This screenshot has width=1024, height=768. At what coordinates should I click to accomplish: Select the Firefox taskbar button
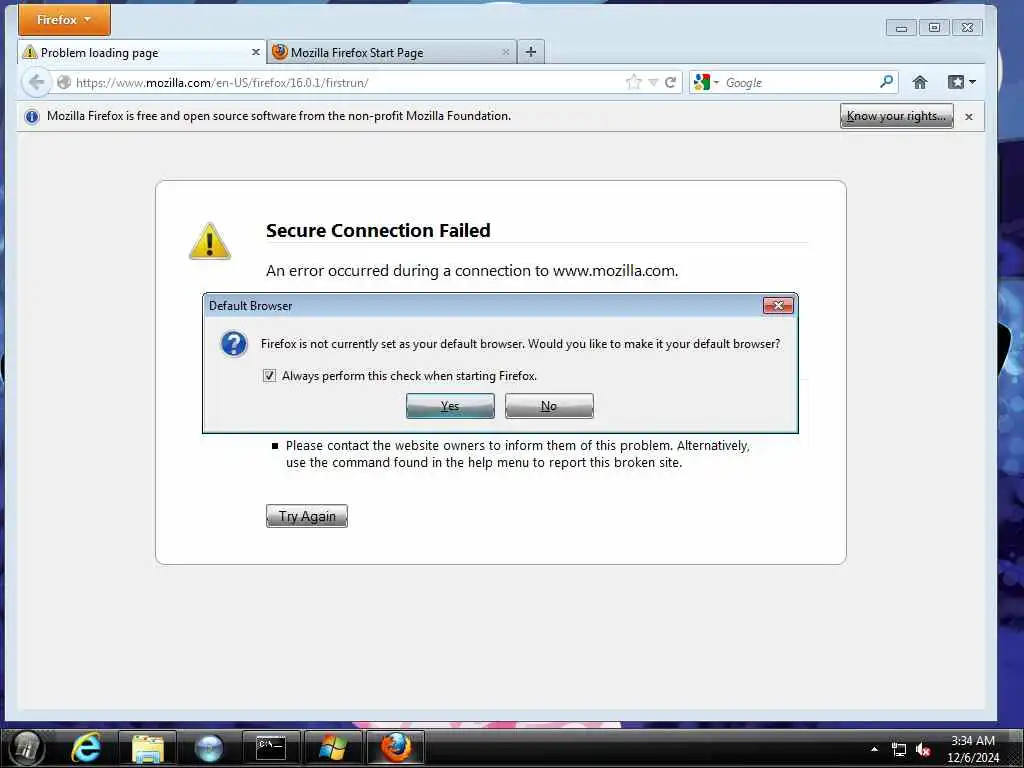pos(395,748)
